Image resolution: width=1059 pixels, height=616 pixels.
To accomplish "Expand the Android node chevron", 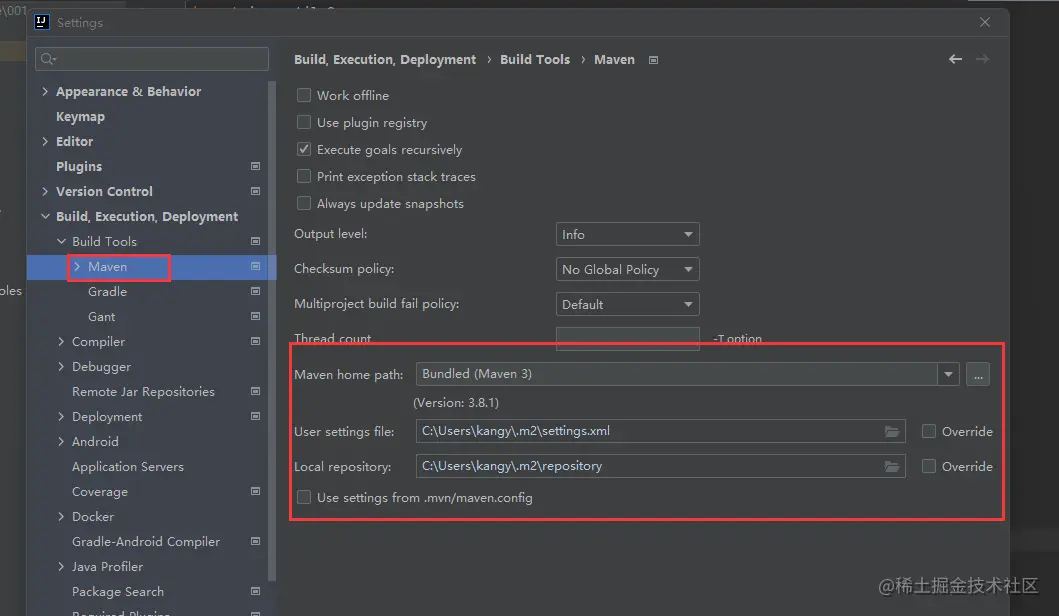I will tap(61, 441).
